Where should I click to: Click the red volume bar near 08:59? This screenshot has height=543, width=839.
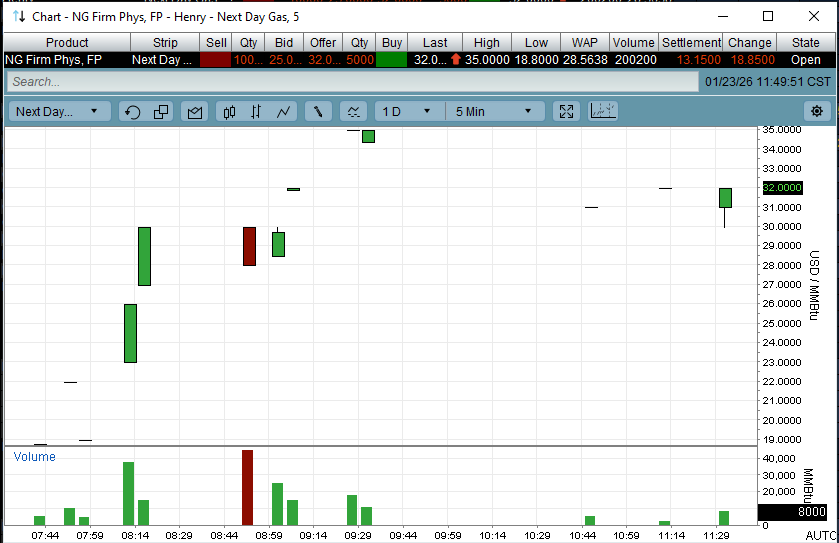click(x=247, y=487)
